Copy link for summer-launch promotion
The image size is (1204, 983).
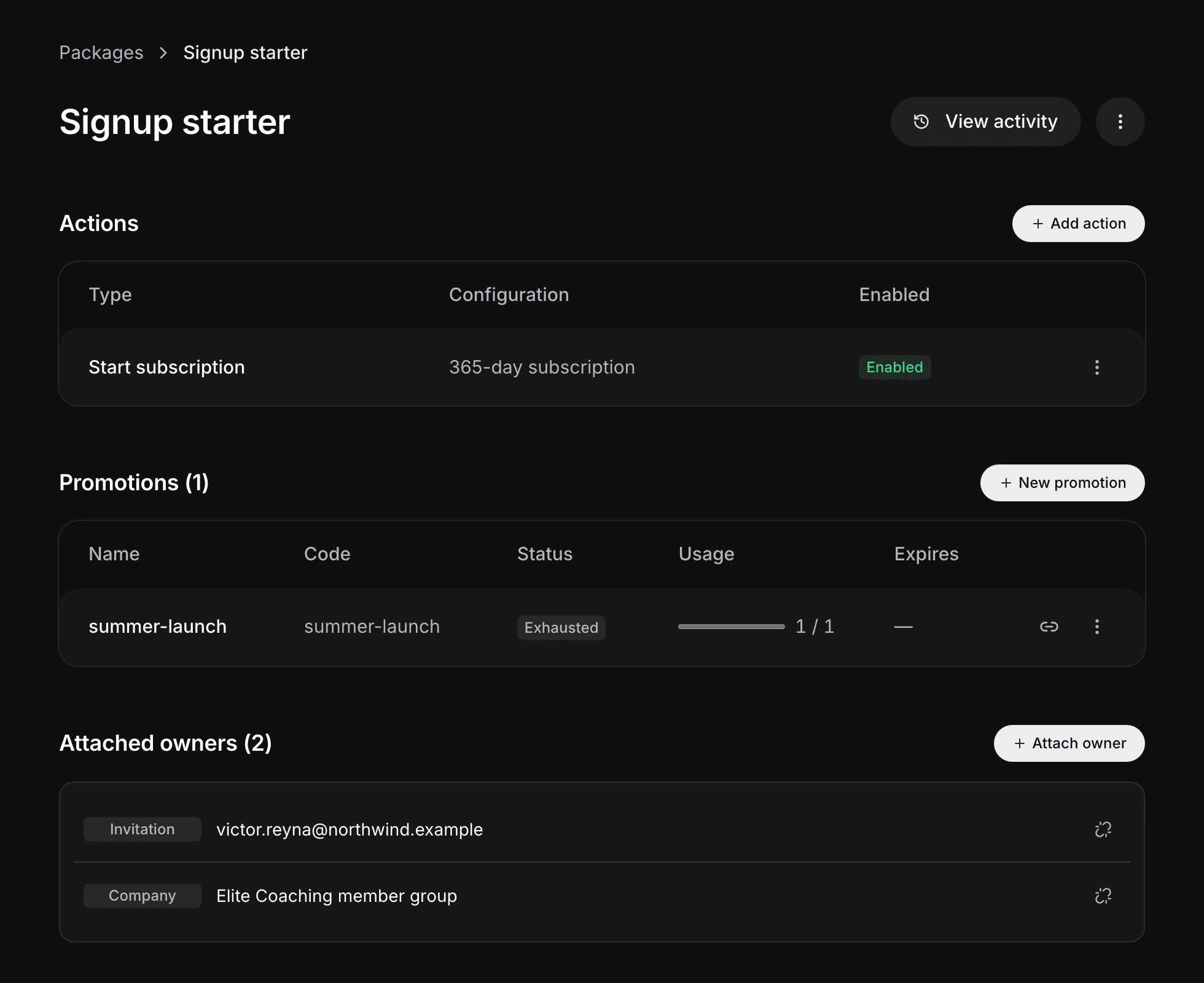[1049, 627]
